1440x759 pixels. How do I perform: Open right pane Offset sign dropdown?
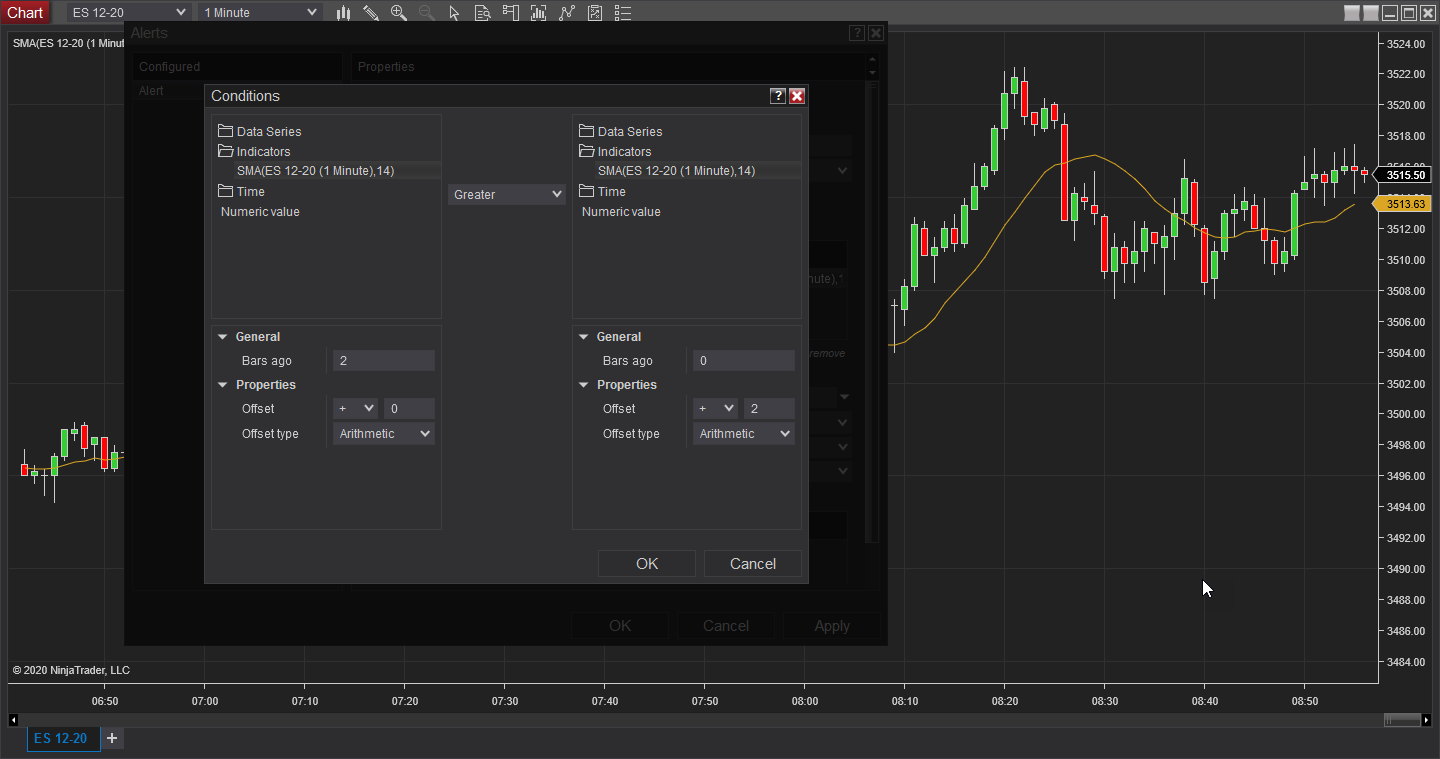coord(715,408)
